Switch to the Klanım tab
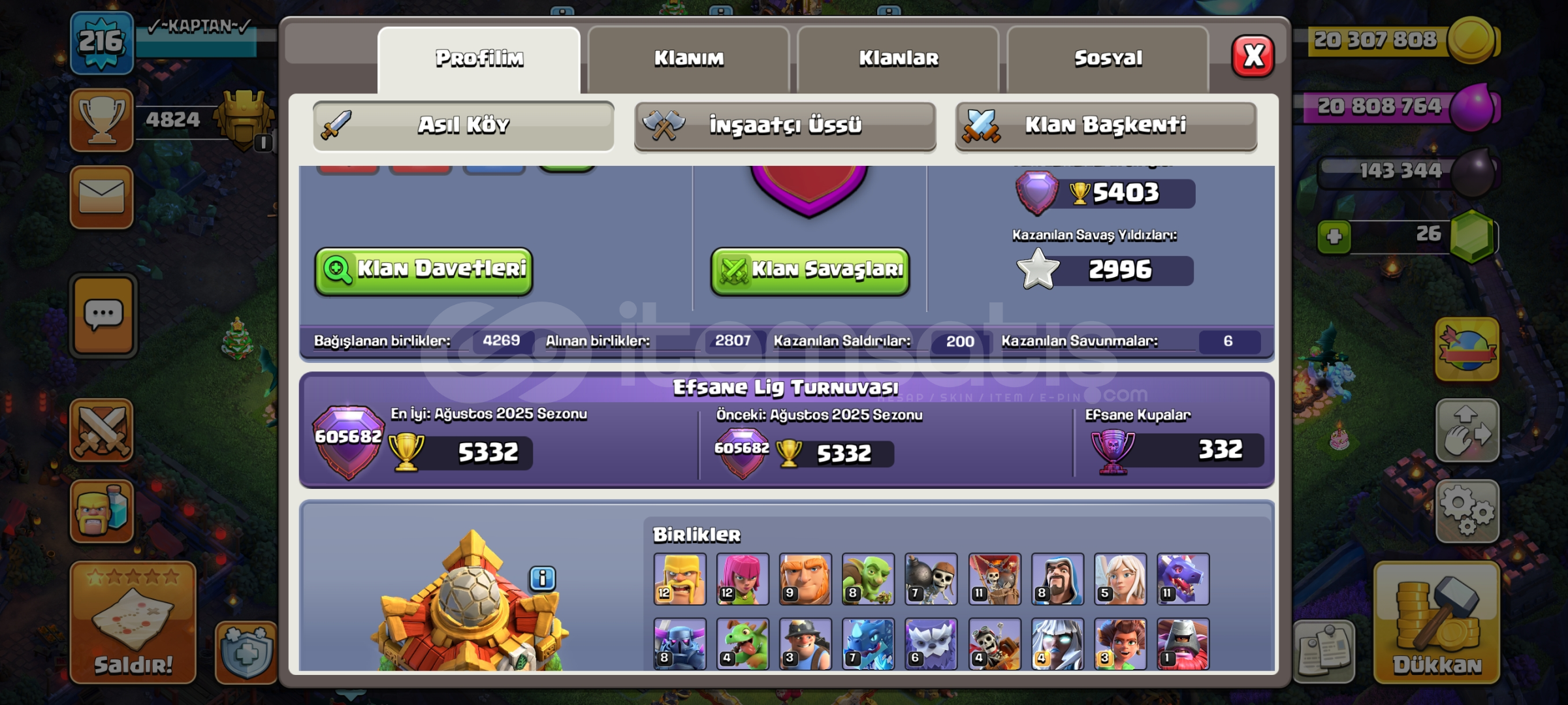Screen dimensions: 1568x705 pyautogui.click(x=689, y=59)
